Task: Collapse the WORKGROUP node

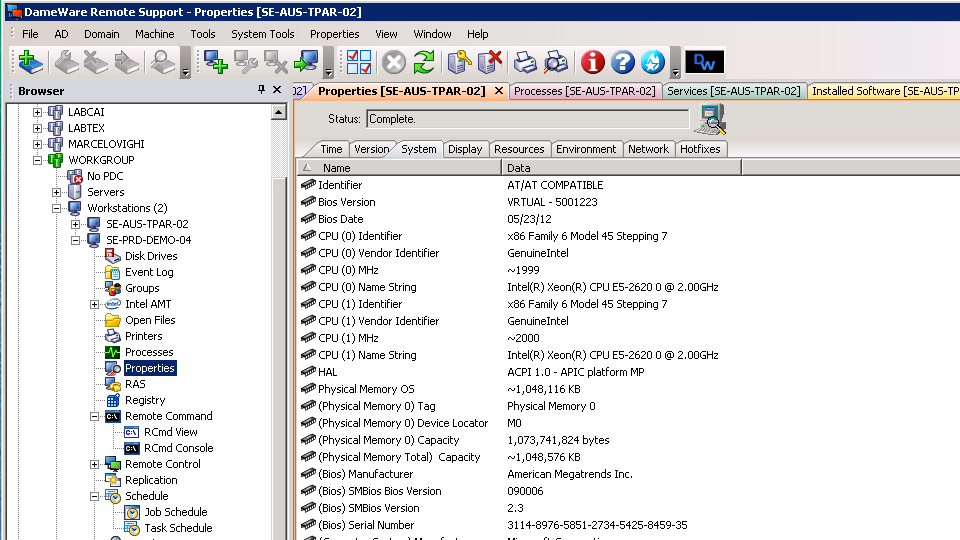Action: click(37, 160)
